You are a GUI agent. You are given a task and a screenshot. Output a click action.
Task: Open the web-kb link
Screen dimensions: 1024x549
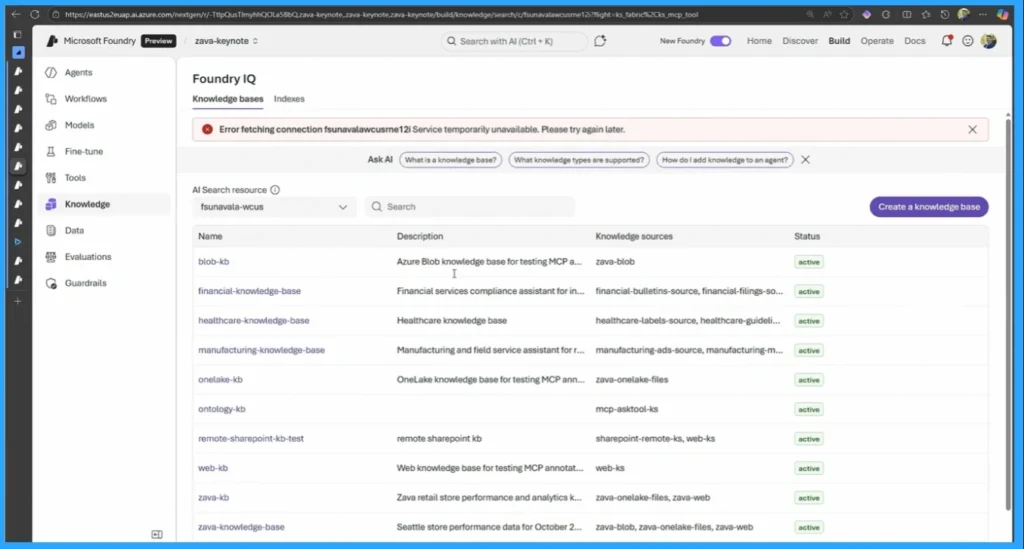(x=213, y=468)
